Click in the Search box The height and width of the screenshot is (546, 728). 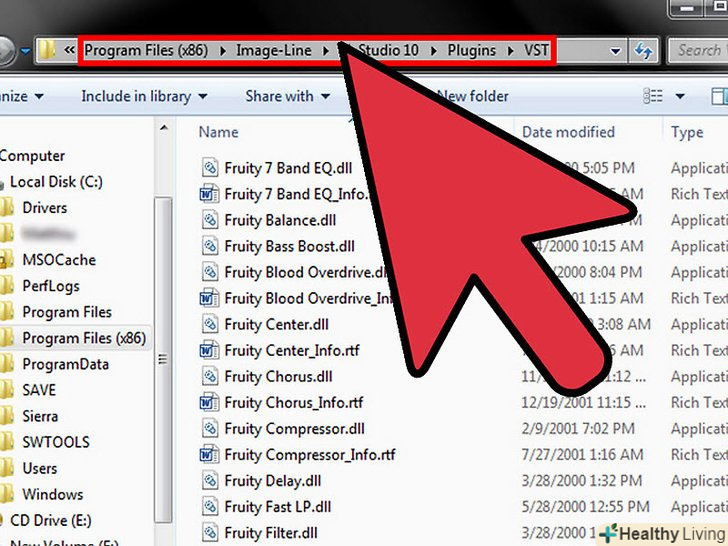tap(698, 50)
